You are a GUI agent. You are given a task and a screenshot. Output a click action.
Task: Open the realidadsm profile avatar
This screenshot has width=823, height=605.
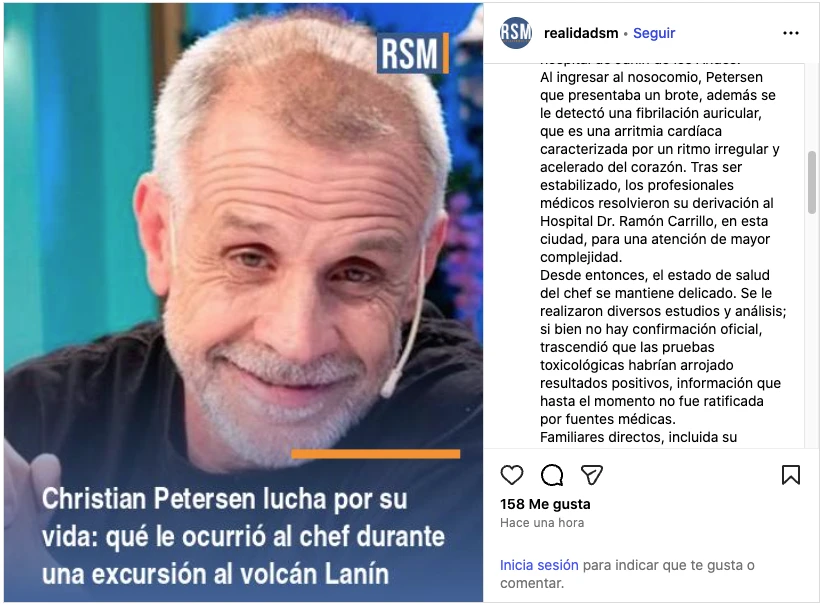(x=515, y=33)
